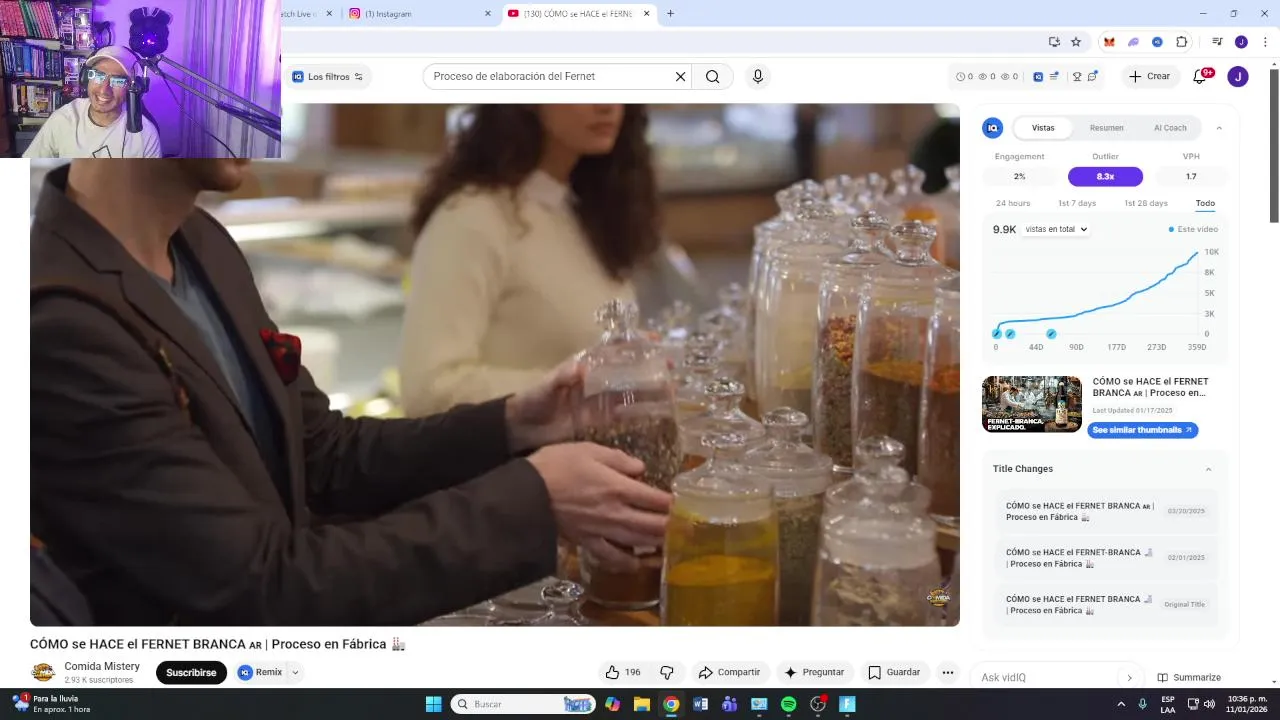Open the vistas en total dropdown

[1056, 229]
